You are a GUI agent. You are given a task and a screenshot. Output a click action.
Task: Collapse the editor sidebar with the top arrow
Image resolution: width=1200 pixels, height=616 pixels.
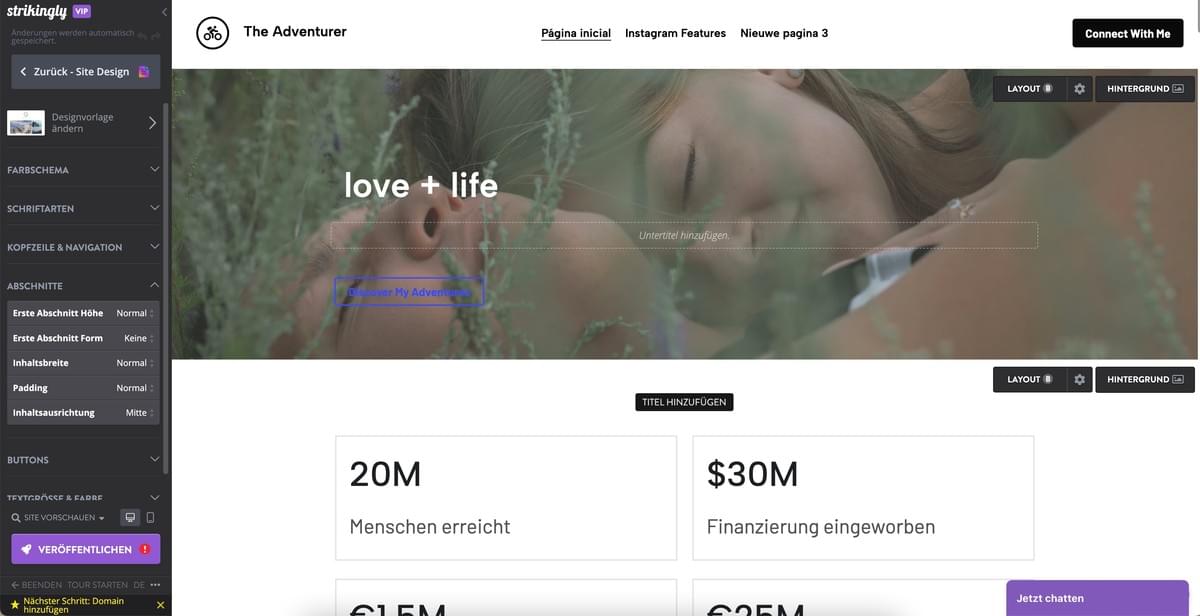164,12
